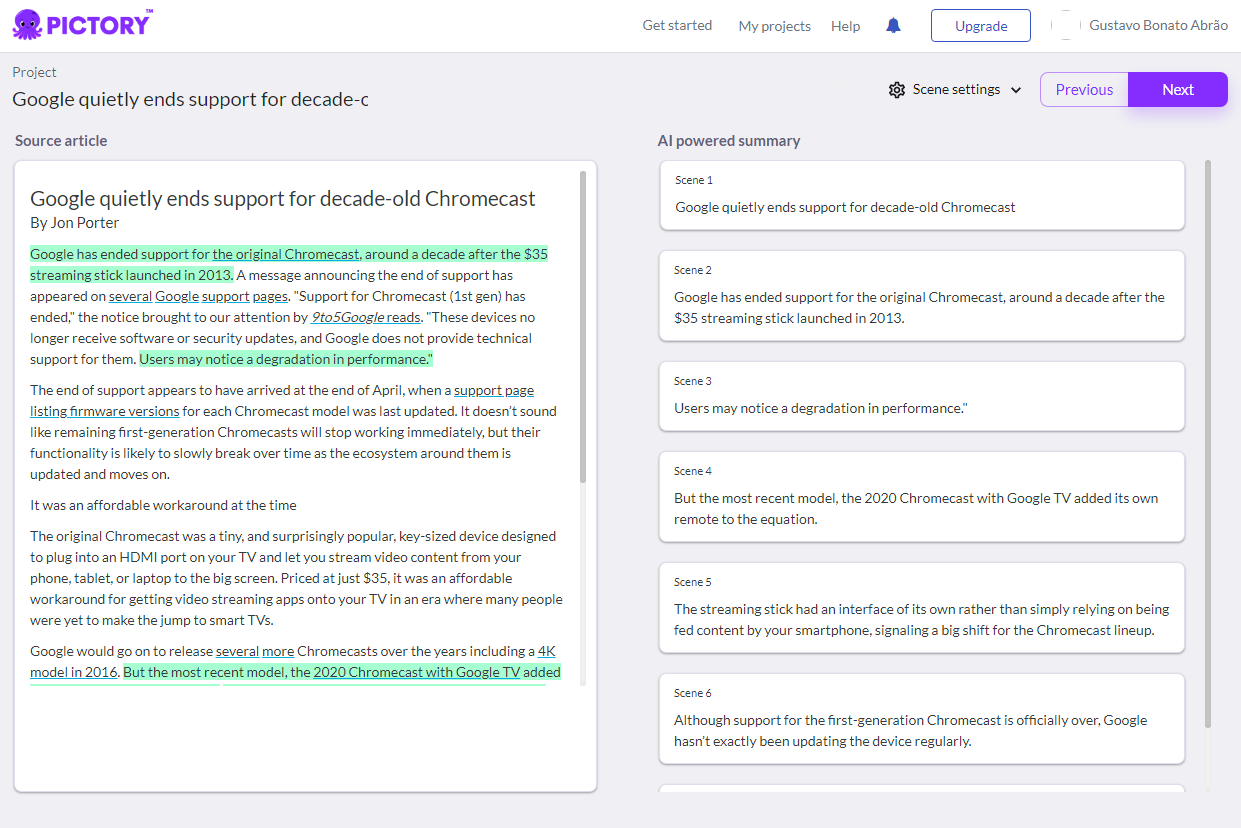This screenshot has width=1241, height=828.
Task: Open Get started menu item
Action: [677, 26]
